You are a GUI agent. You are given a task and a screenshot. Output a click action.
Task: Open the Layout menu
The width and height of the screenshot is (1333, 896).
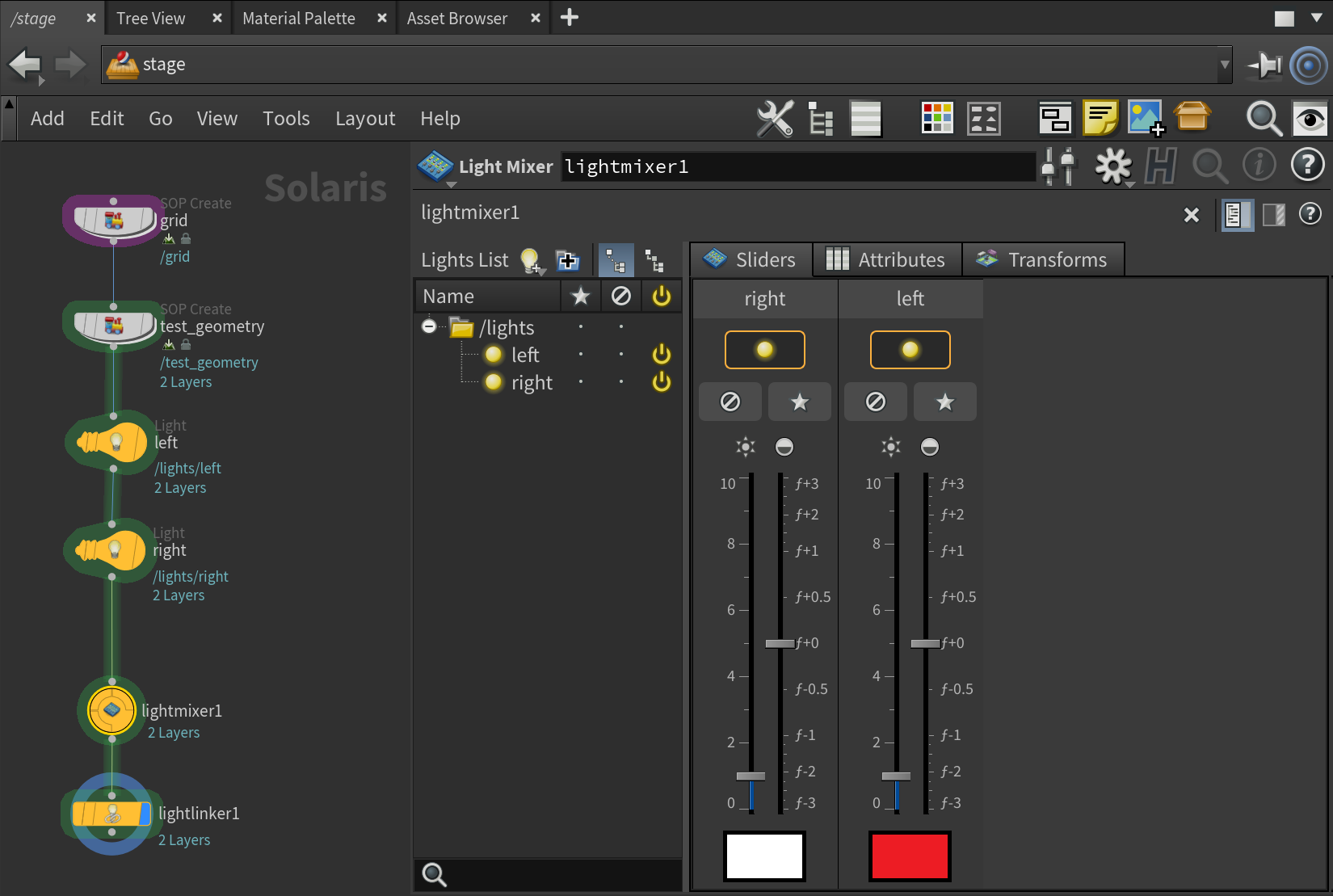[365, 119]
